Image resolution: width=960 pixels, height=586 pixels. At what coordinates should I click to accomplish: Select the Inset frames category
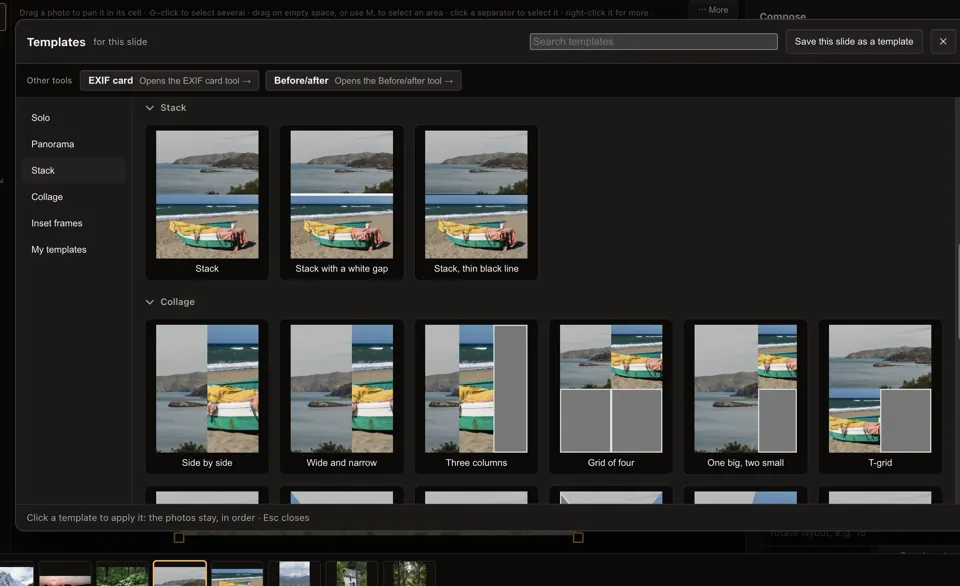73,223
